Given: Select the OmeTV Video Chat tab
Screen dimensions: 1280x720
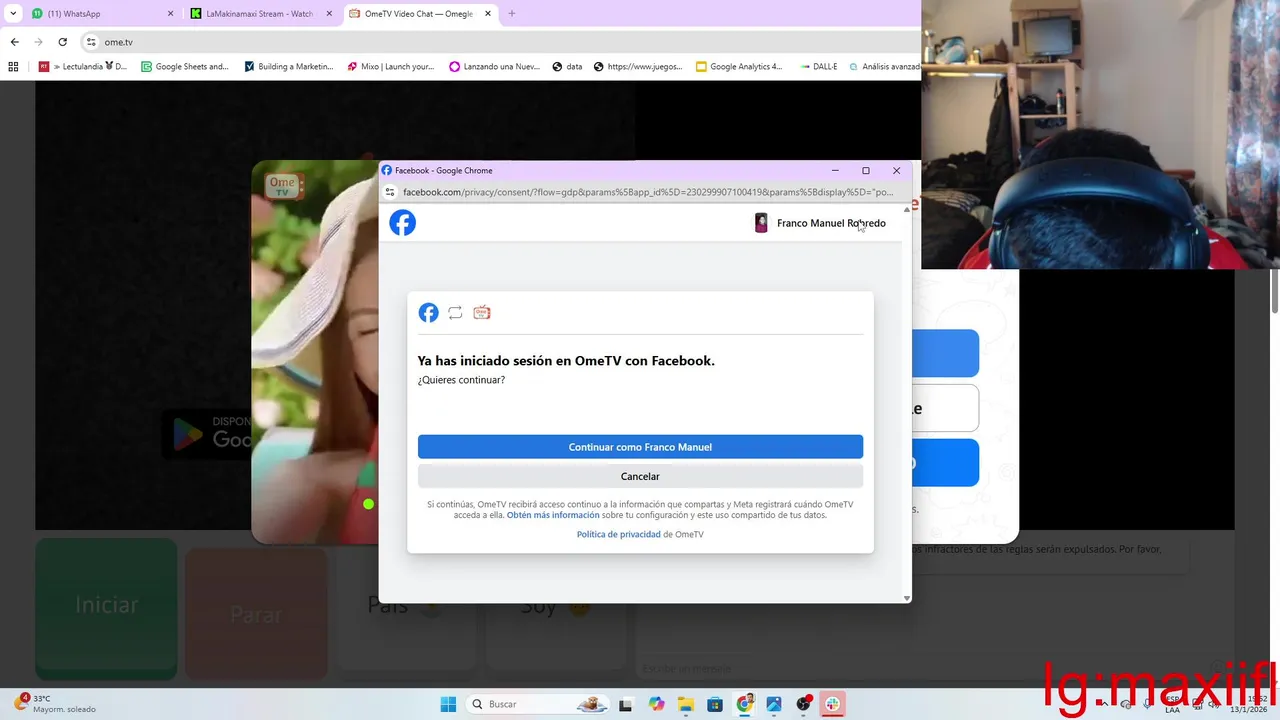Looking at the screenshot, I should 418,14.
